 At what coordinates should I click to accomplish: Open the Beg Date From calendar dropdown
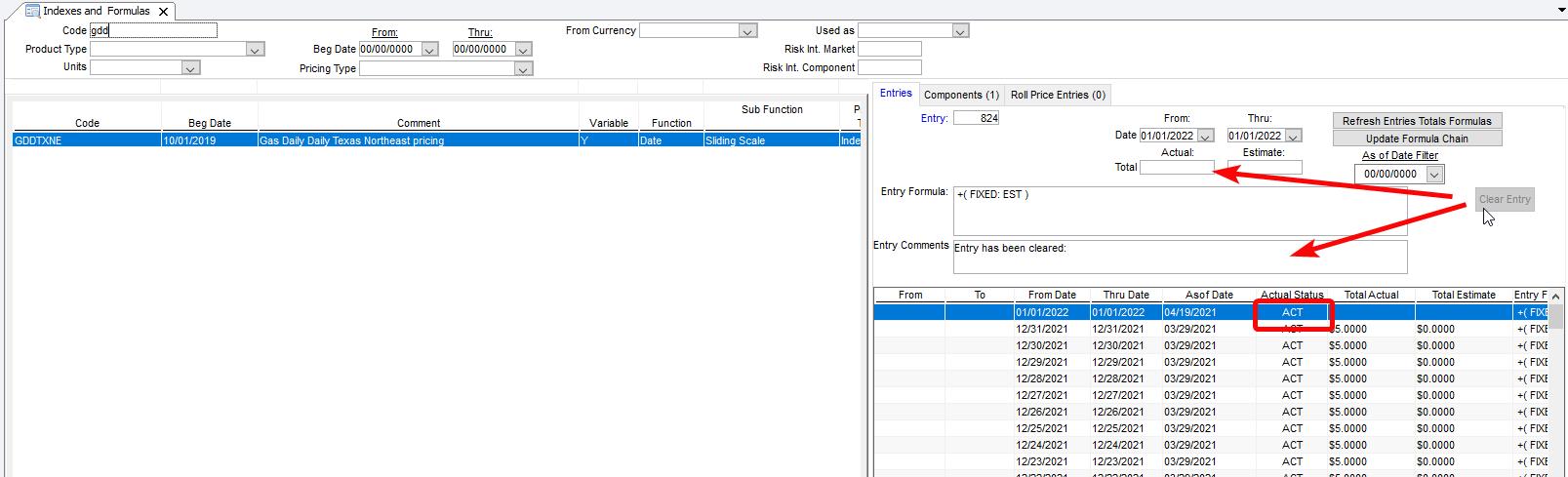click(429, 50)
